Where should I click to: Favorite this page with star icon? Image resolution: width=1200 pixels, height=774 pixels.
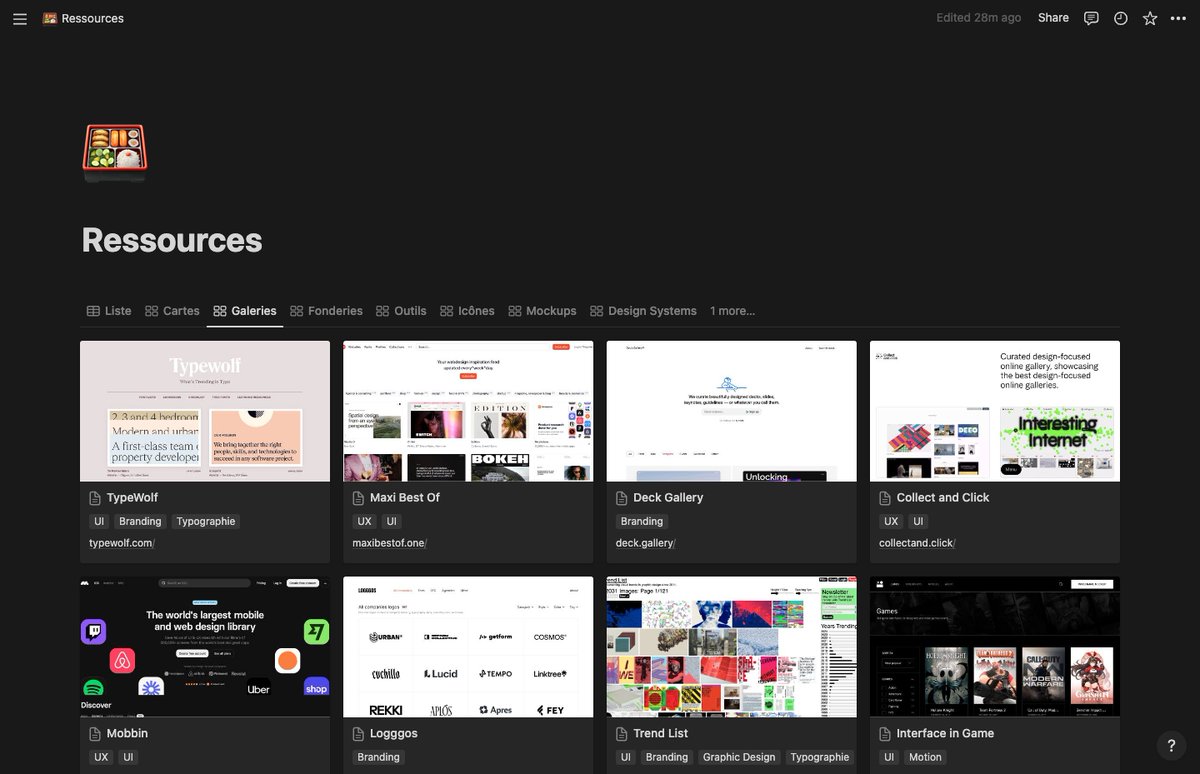click(x=1150, y=18)
